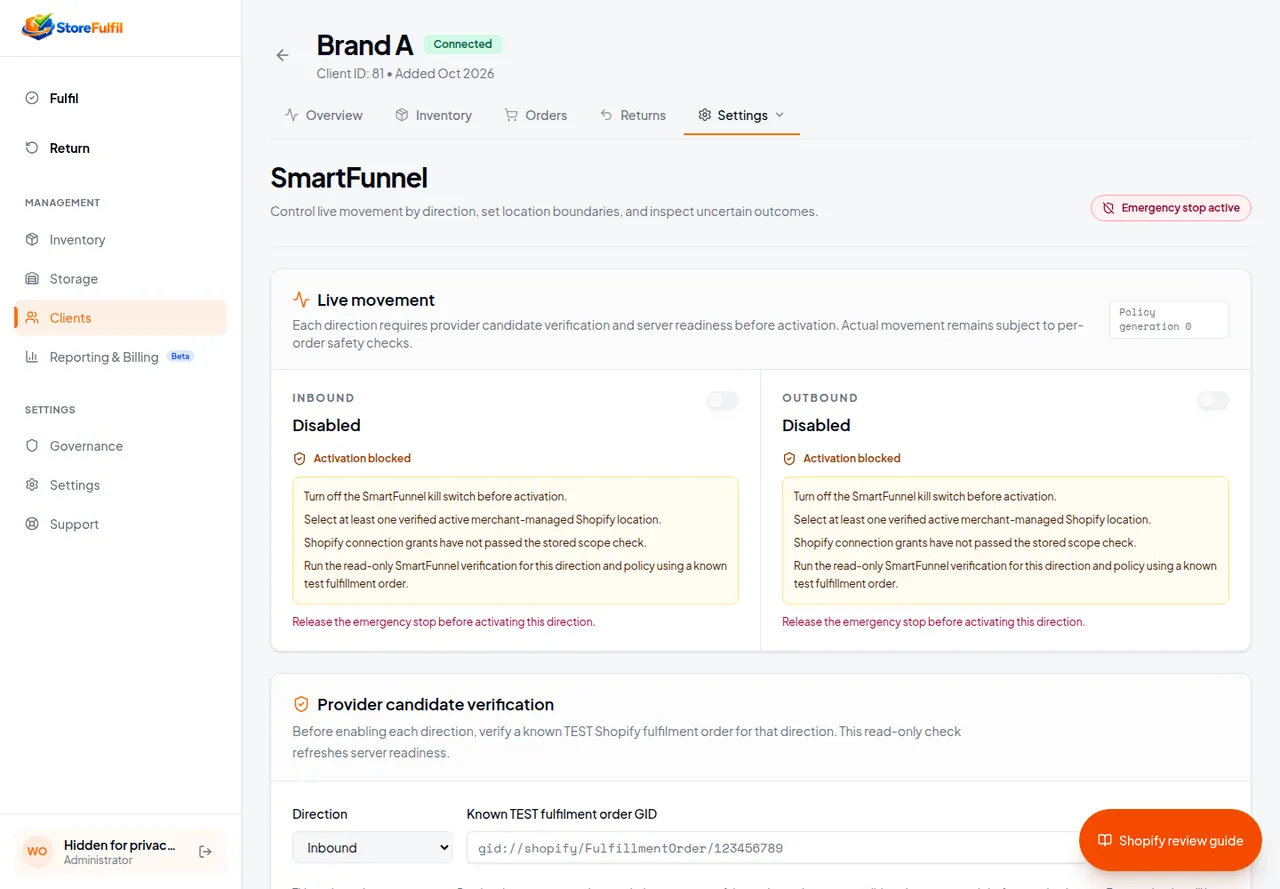Open the Shopify review guide
Screen dimensions: 1280x889
pyautogui.click(x=1170, y=840)
